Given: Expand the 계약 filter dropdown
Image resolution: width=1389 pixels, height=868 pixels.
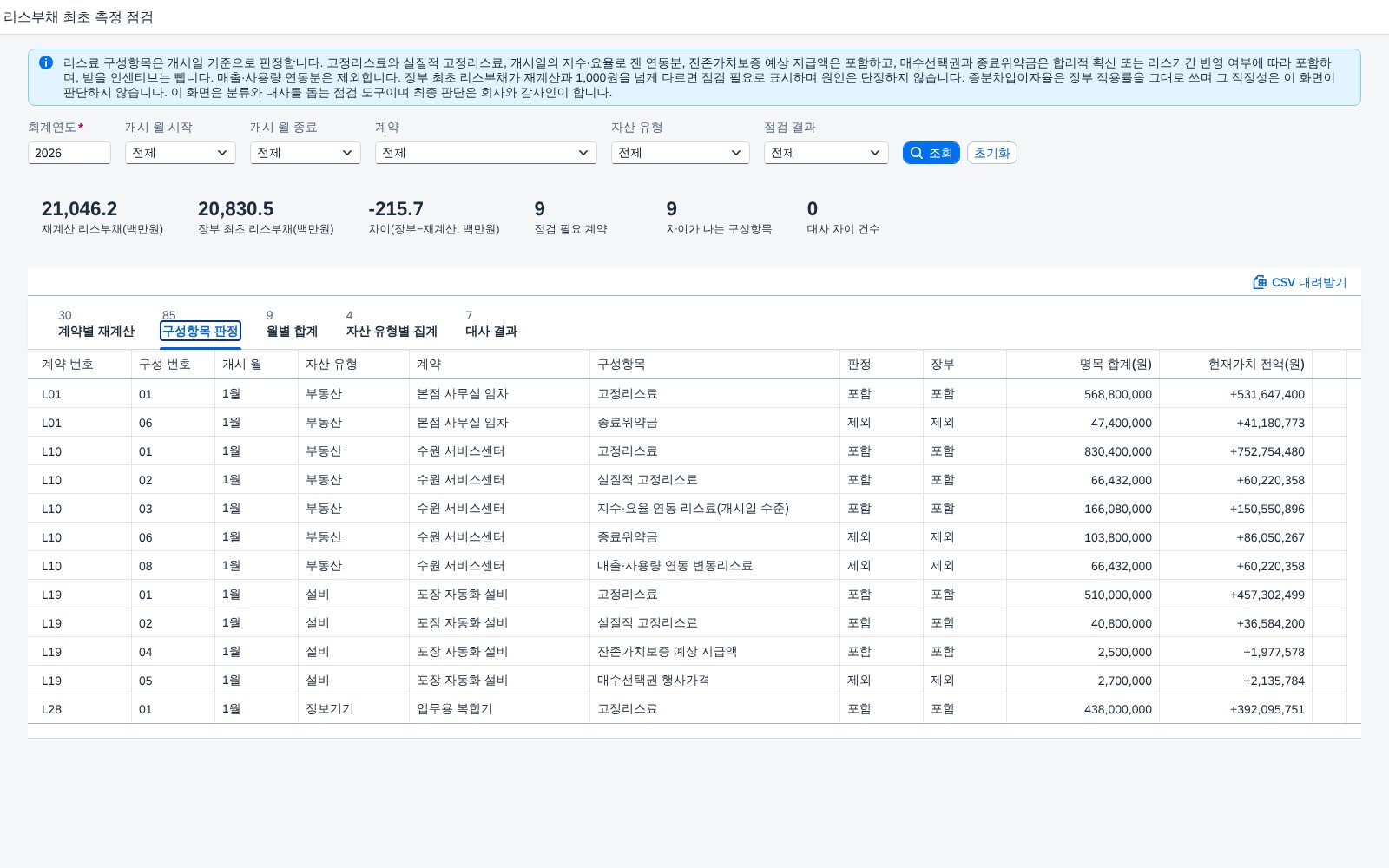Looking at the screenshot, I should point(486,153).
